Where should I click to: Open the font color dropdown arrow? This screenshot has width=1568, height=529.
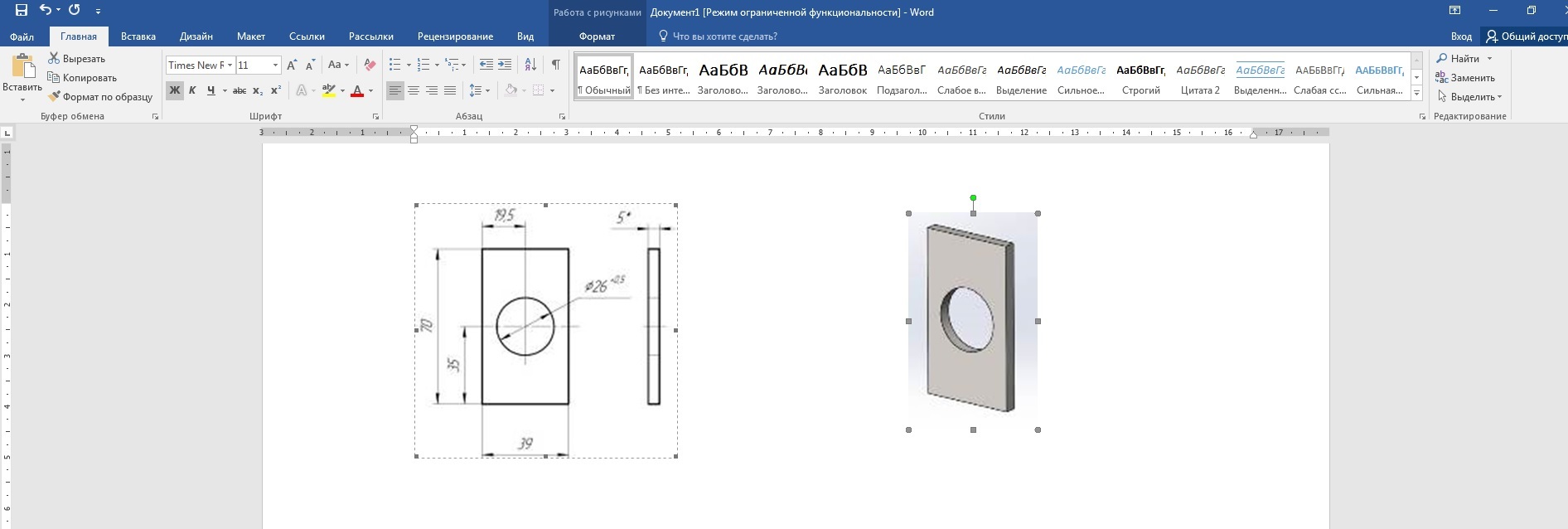370,90
